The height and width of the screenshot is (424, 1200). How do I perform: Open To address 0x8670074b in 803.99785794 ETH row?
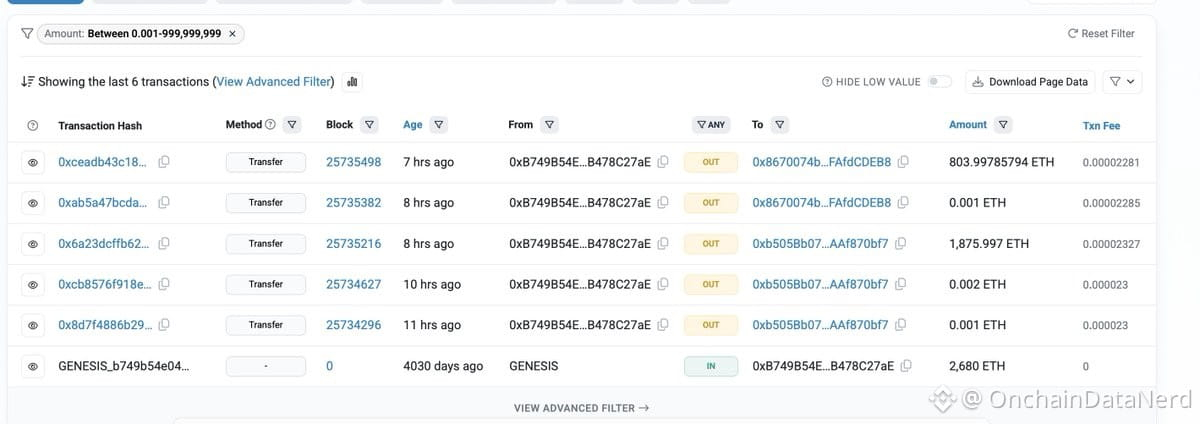(x=821, y=162)
